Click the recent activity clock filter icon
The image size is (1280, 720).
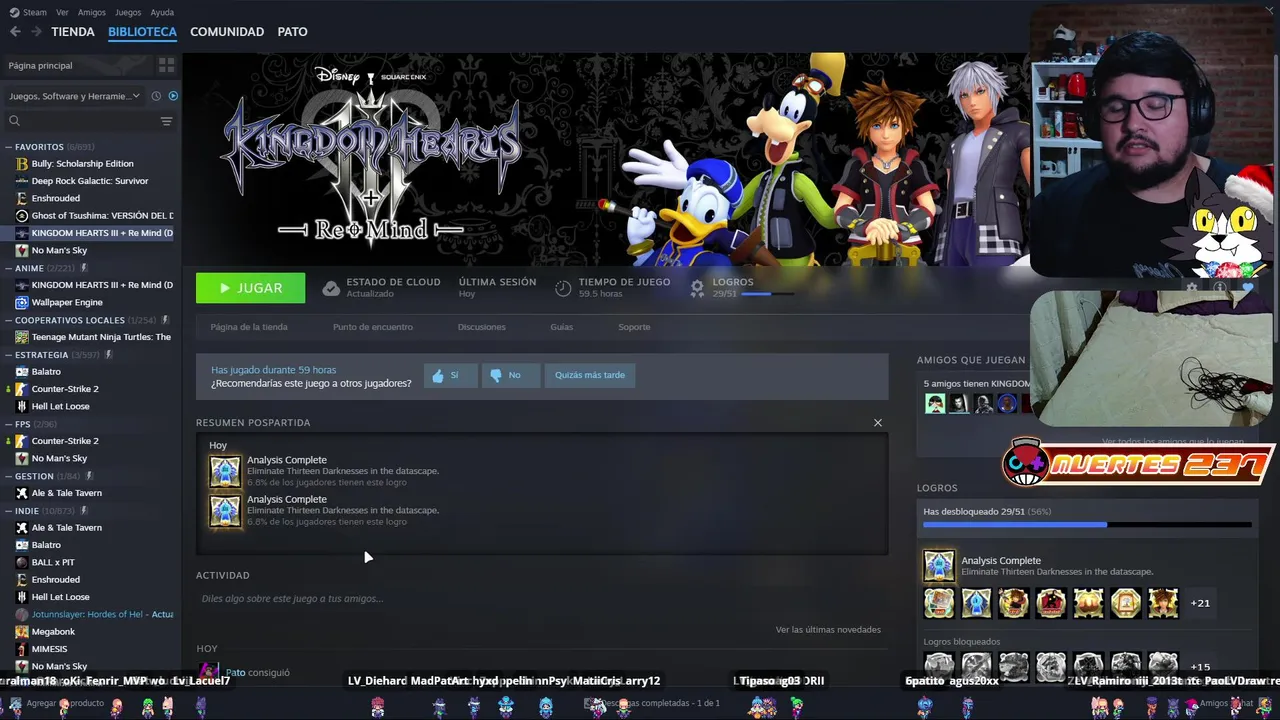click(x=157, y=96)
